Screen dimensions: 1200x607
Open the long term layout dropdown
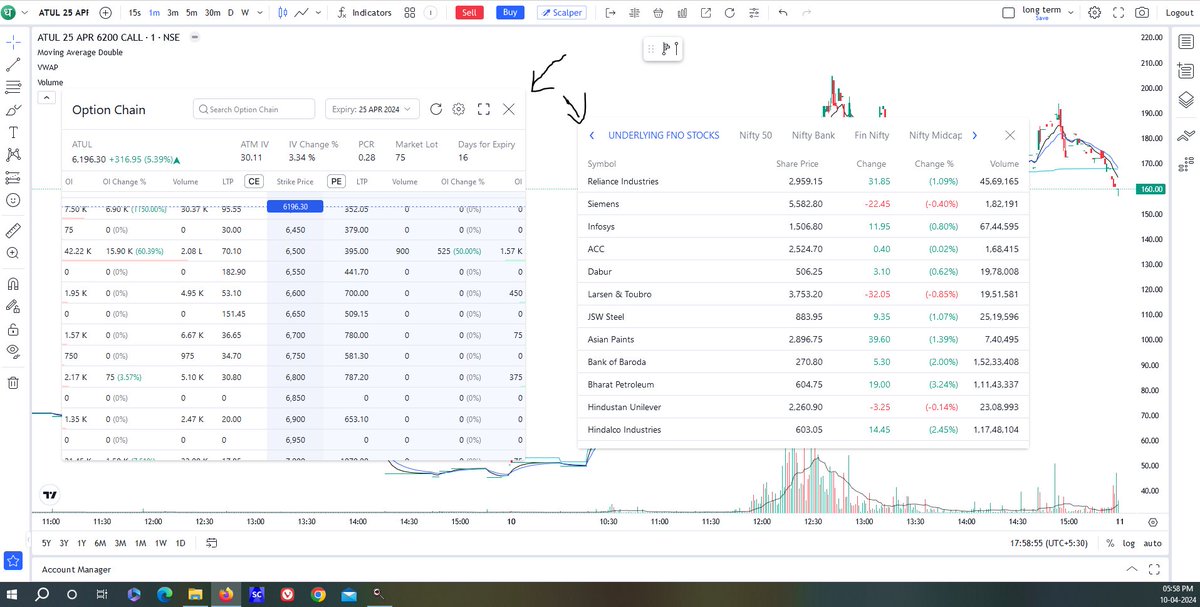click(x=1072, y=13)
